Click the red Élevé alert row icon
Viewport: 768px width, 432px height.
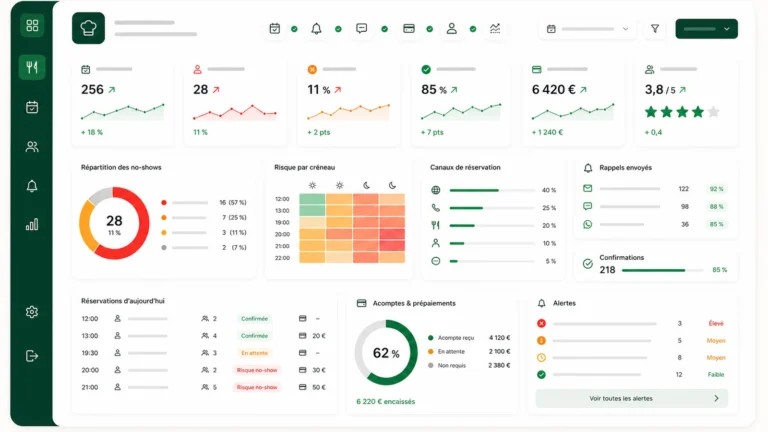pos(541,323)
